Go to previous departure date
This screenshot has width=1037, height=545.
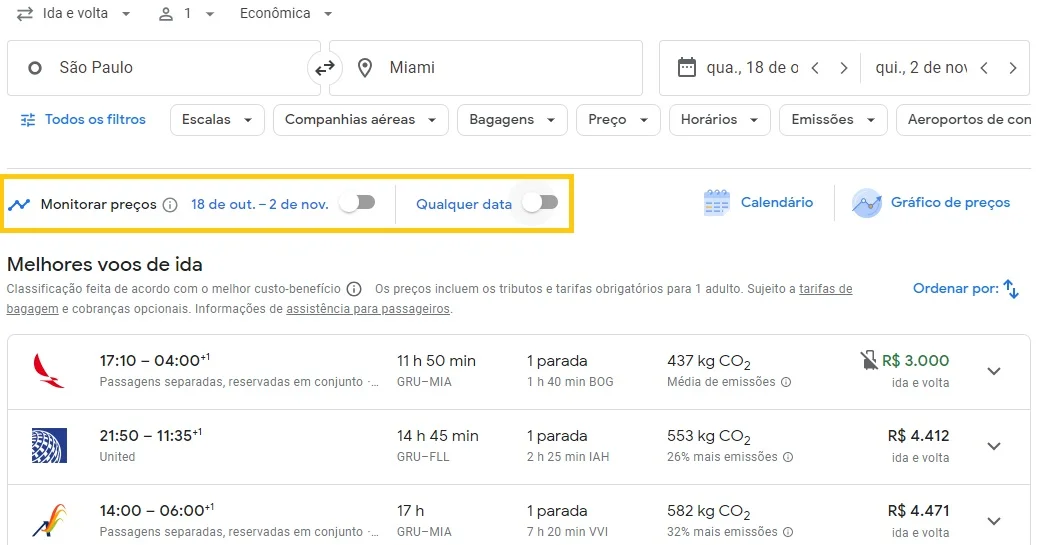pos(815,68)
